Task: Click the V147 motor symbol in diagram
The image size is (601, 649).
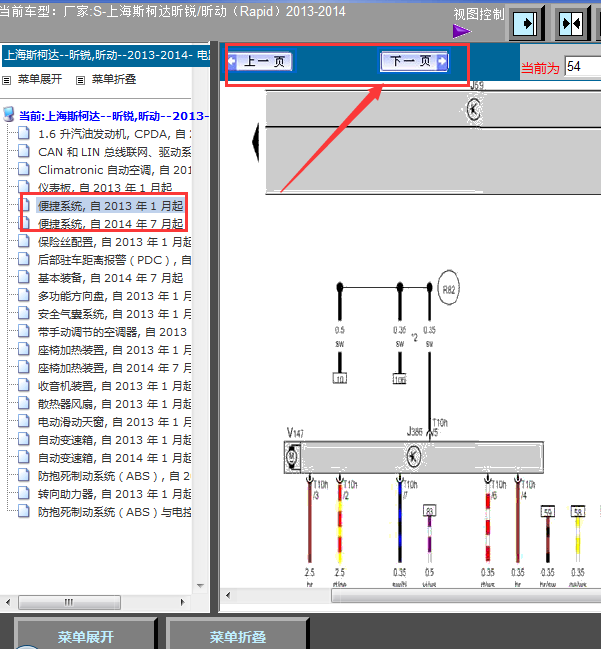Action: pyautogui.click(x=293, y=457)
